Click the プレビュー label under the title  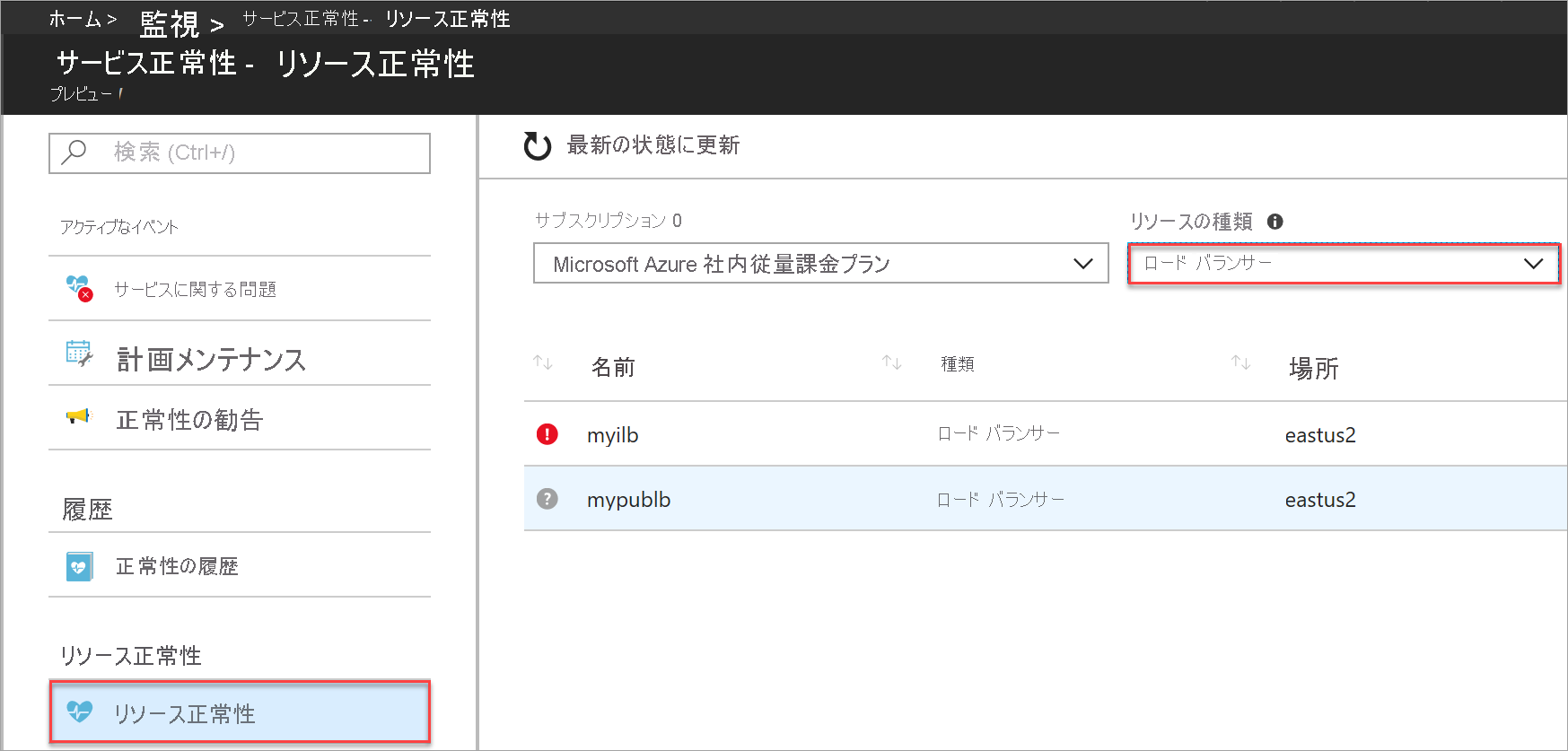81,93
